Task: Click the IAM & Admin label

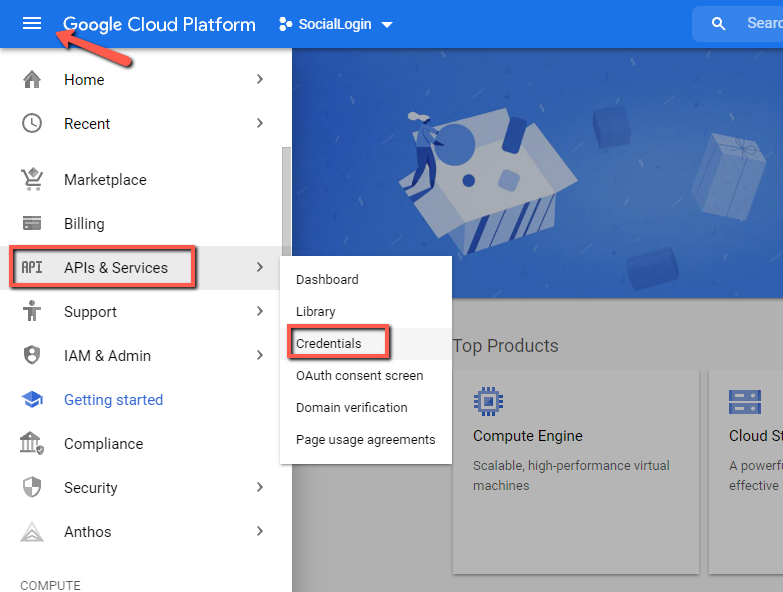Action: tap(107, 356)
